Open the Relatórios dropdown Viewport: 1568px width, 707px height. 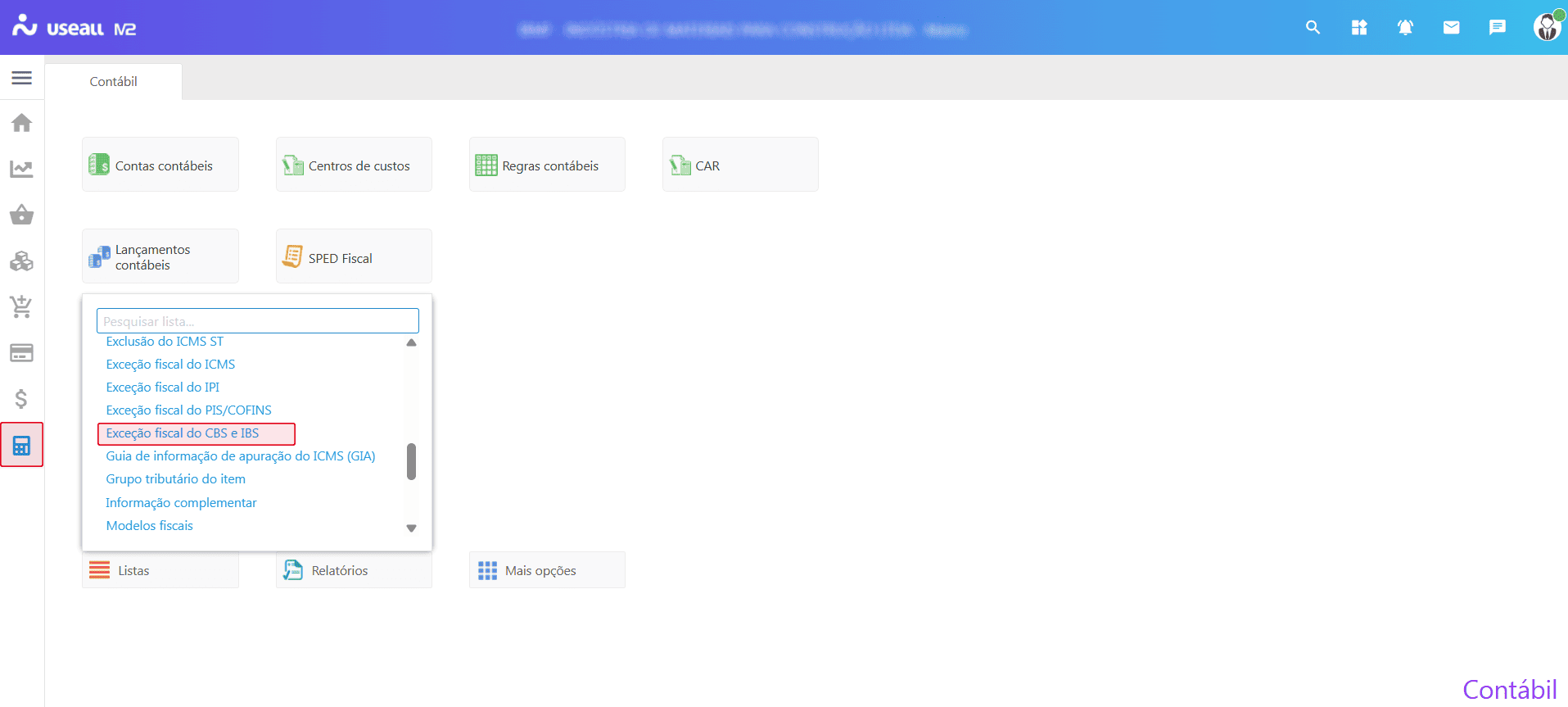pos(354,570)
